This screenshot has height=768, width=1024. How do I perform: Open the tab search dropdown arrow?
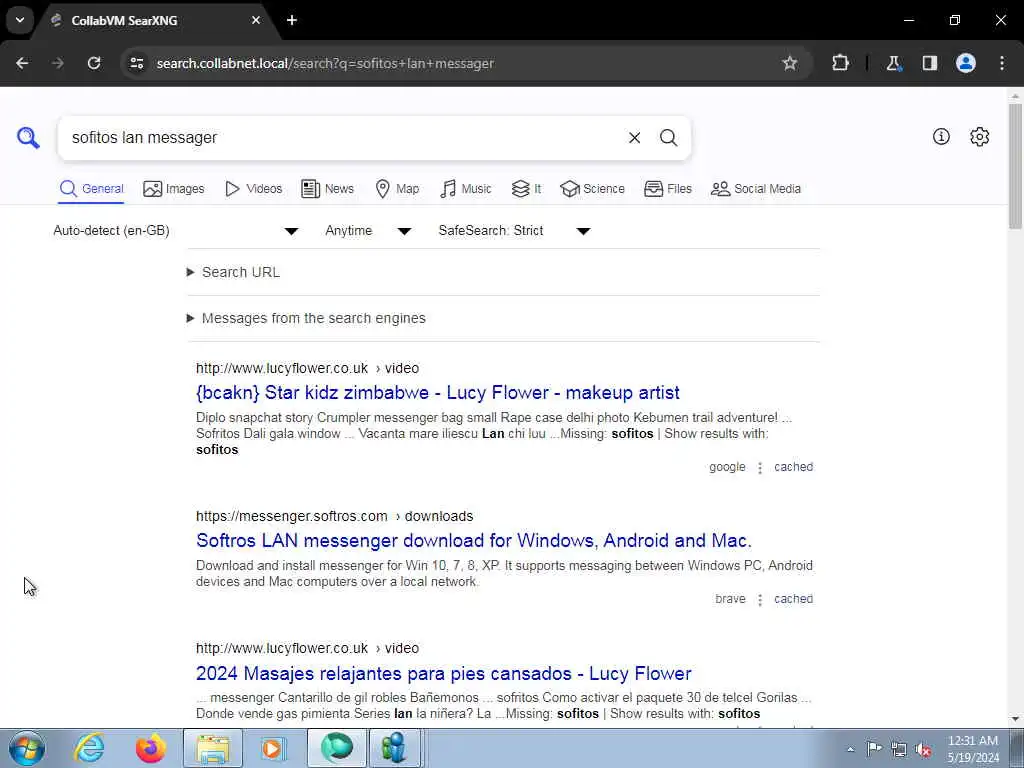(x=20, y=20)
